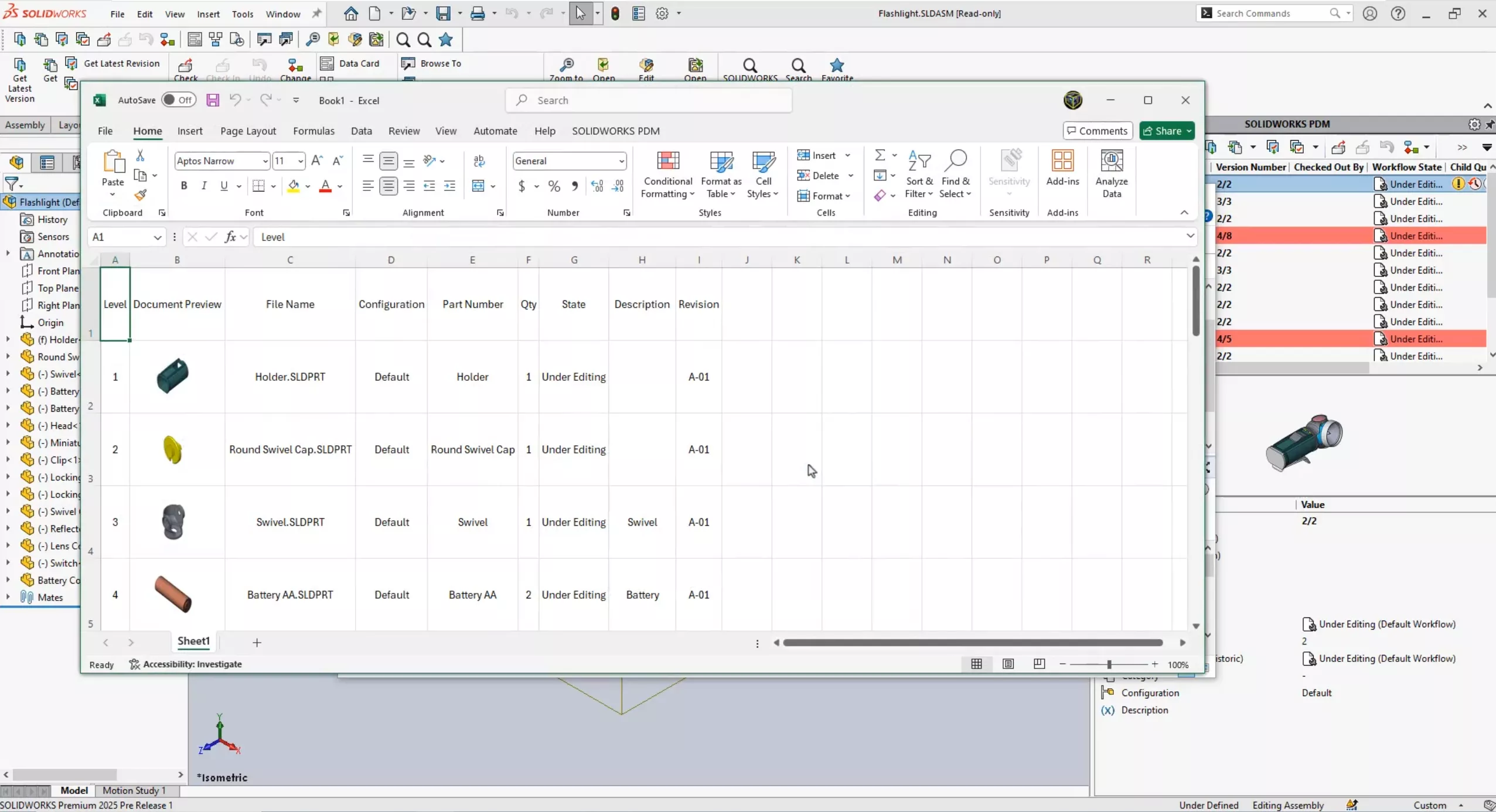Click Insert Function fx icon
Screen dimensions: 1496x812
230,237
